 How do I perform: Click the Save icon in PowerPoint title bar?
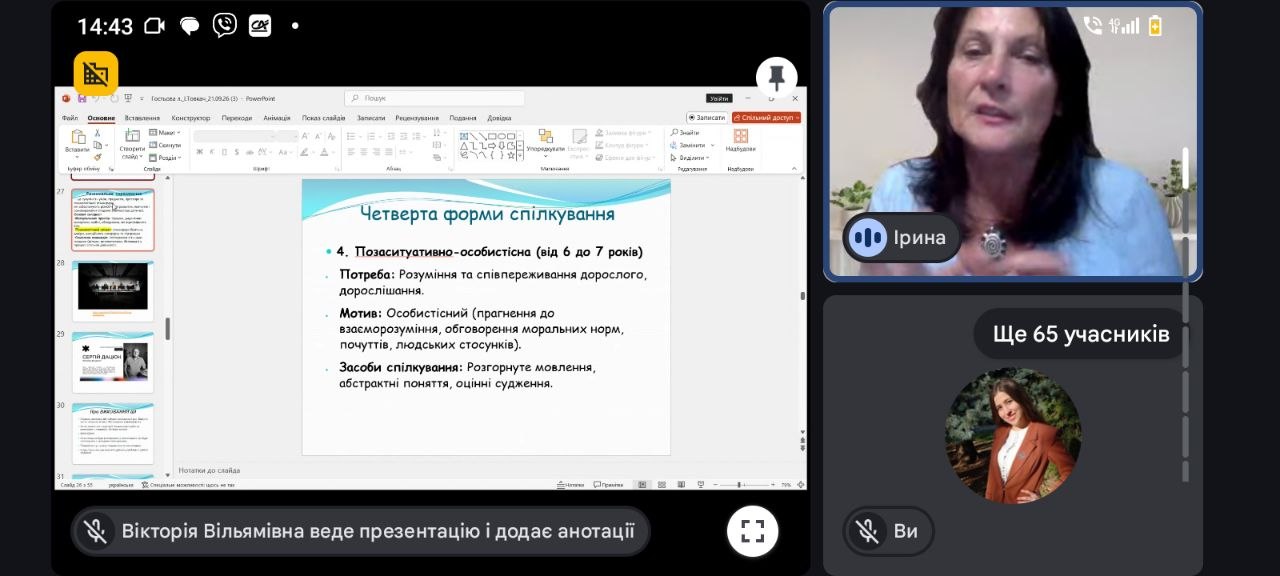coord(81,98)
